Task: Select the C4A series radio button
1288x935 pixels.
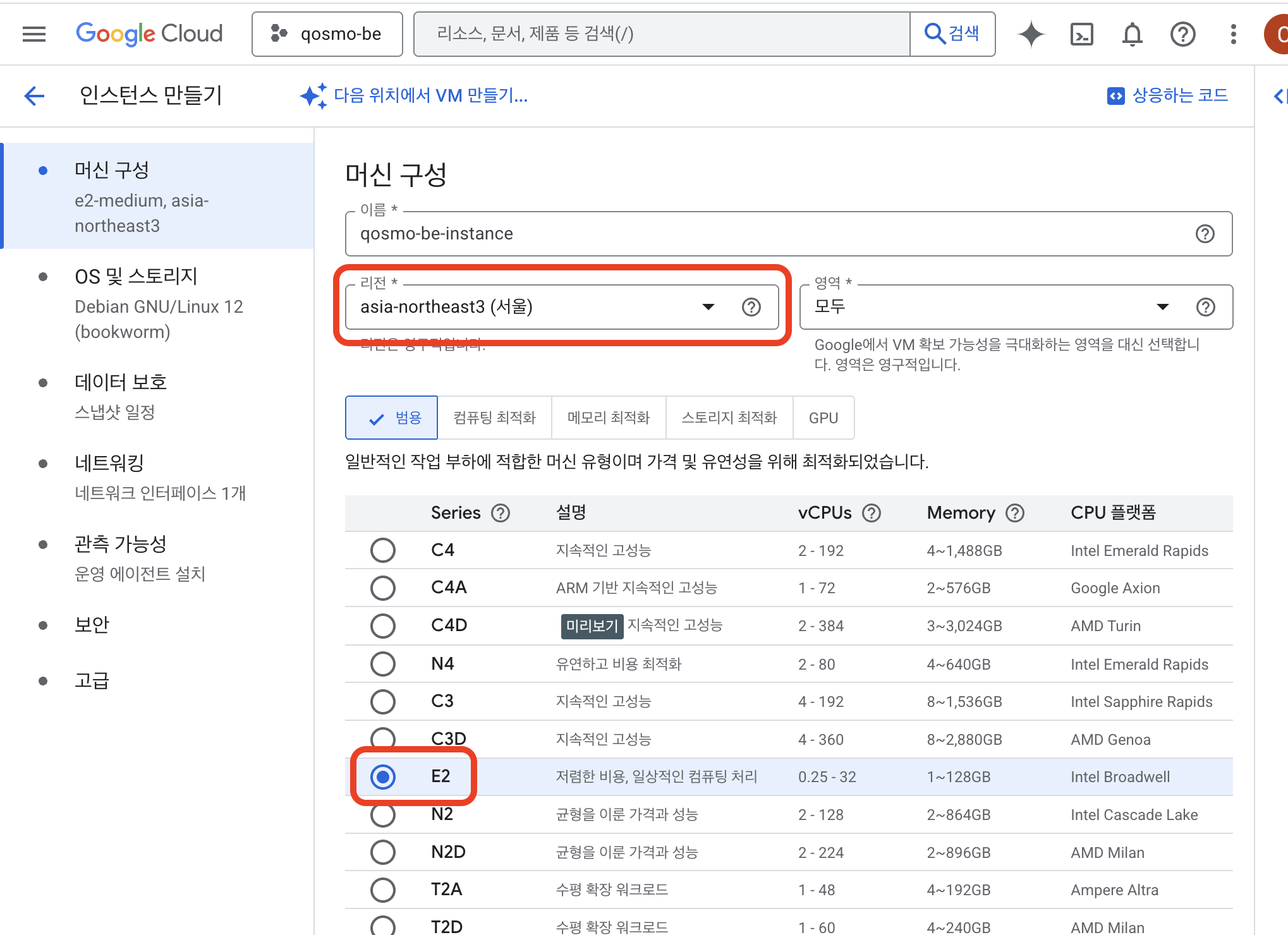Action: pyautogui.click(x=383, y=588)
